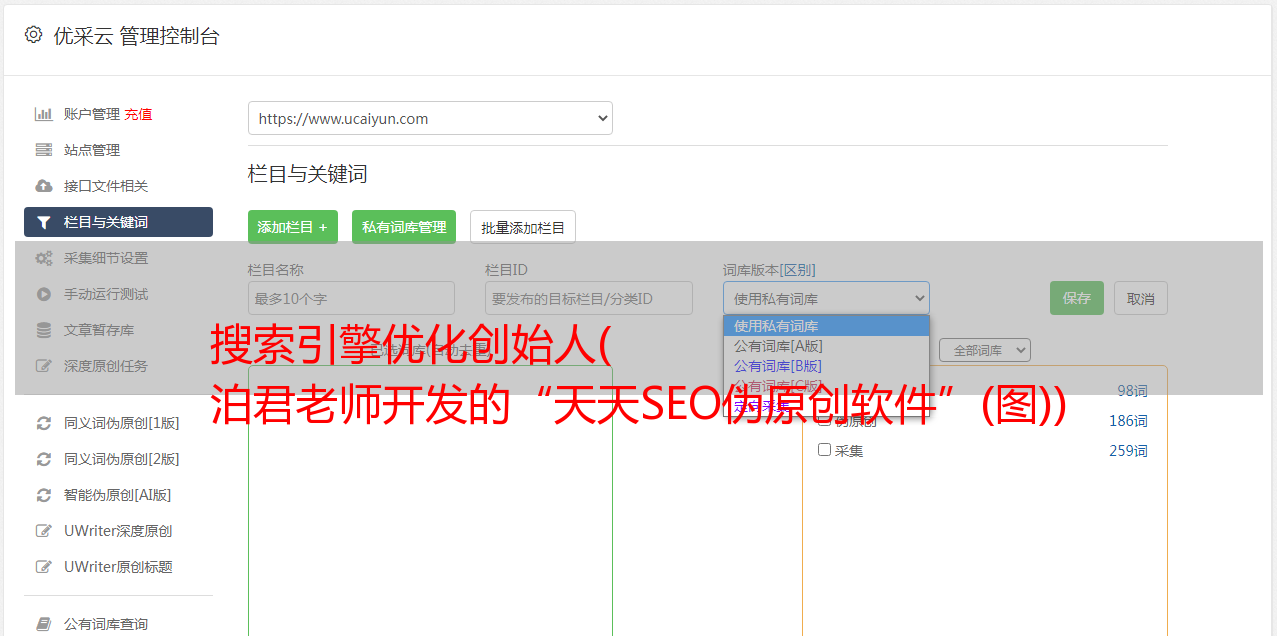Open 深度原创任务 in the sidebar
Screen dimensions: 1277x636
click(106, 366)
